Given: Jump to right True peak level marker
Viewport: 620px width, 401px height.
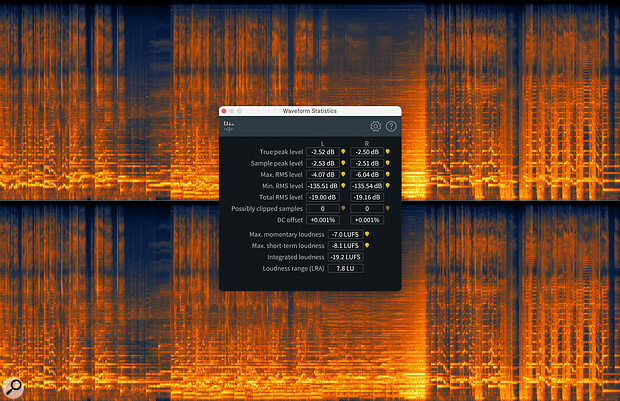Looking at the screenshot, I should click(x=388, y=151).
